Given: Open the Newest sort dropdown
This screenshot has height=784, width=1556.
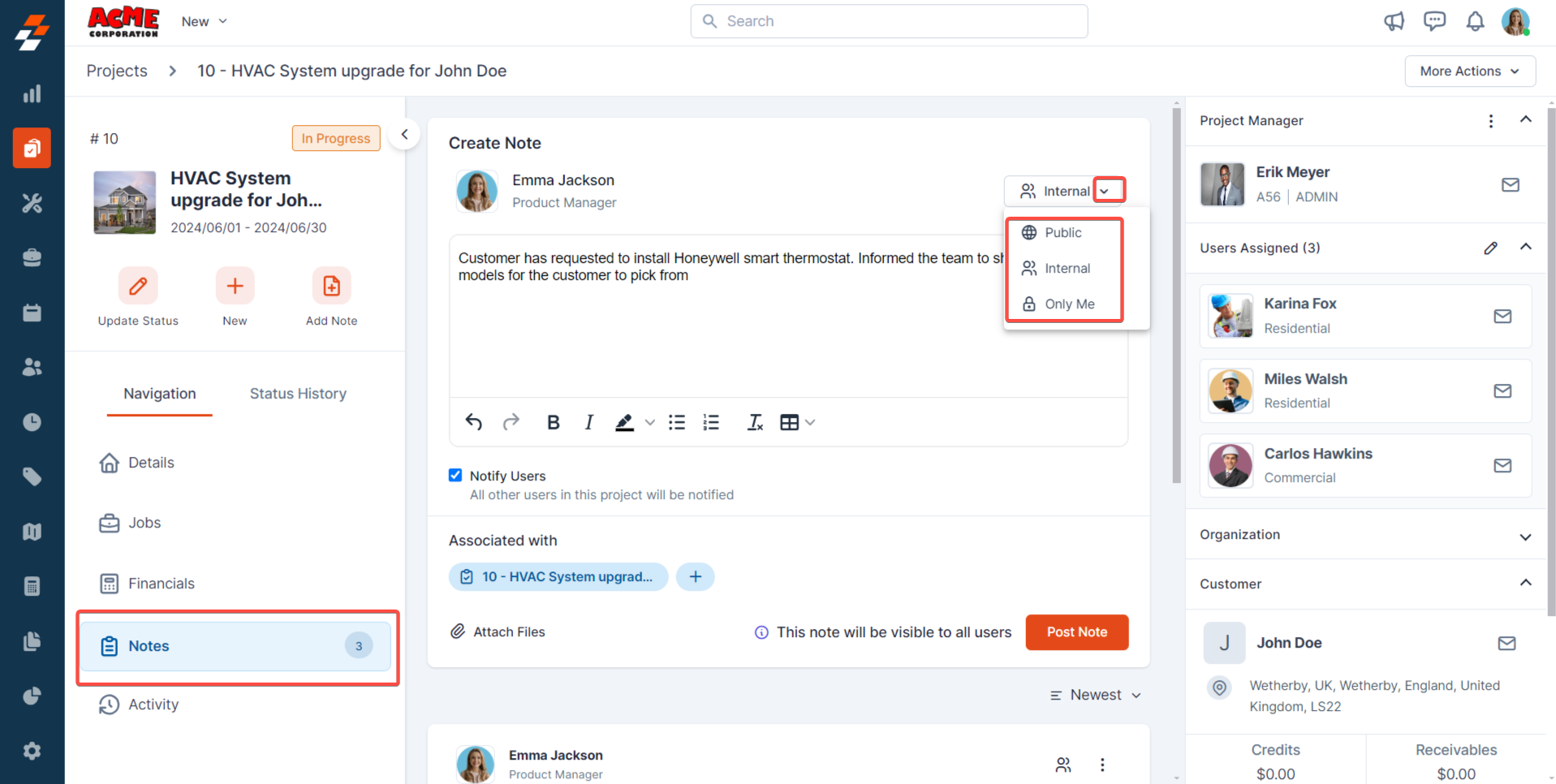Looking at the screenshot, I should coord(1096,695).
